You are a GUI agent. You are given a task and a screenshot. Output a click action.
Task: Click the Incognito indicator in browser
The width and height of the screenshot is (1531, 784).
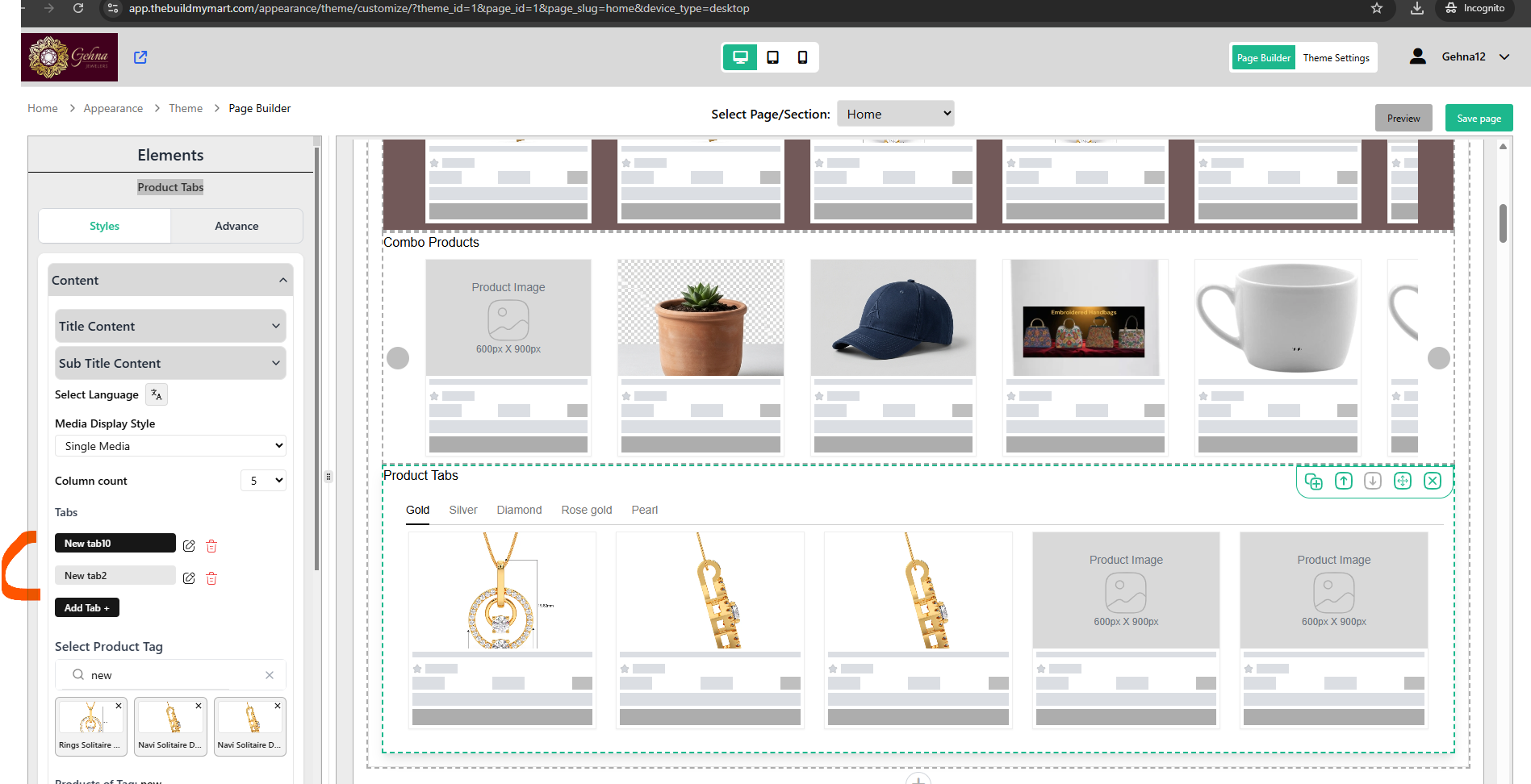coord(1475,8)
